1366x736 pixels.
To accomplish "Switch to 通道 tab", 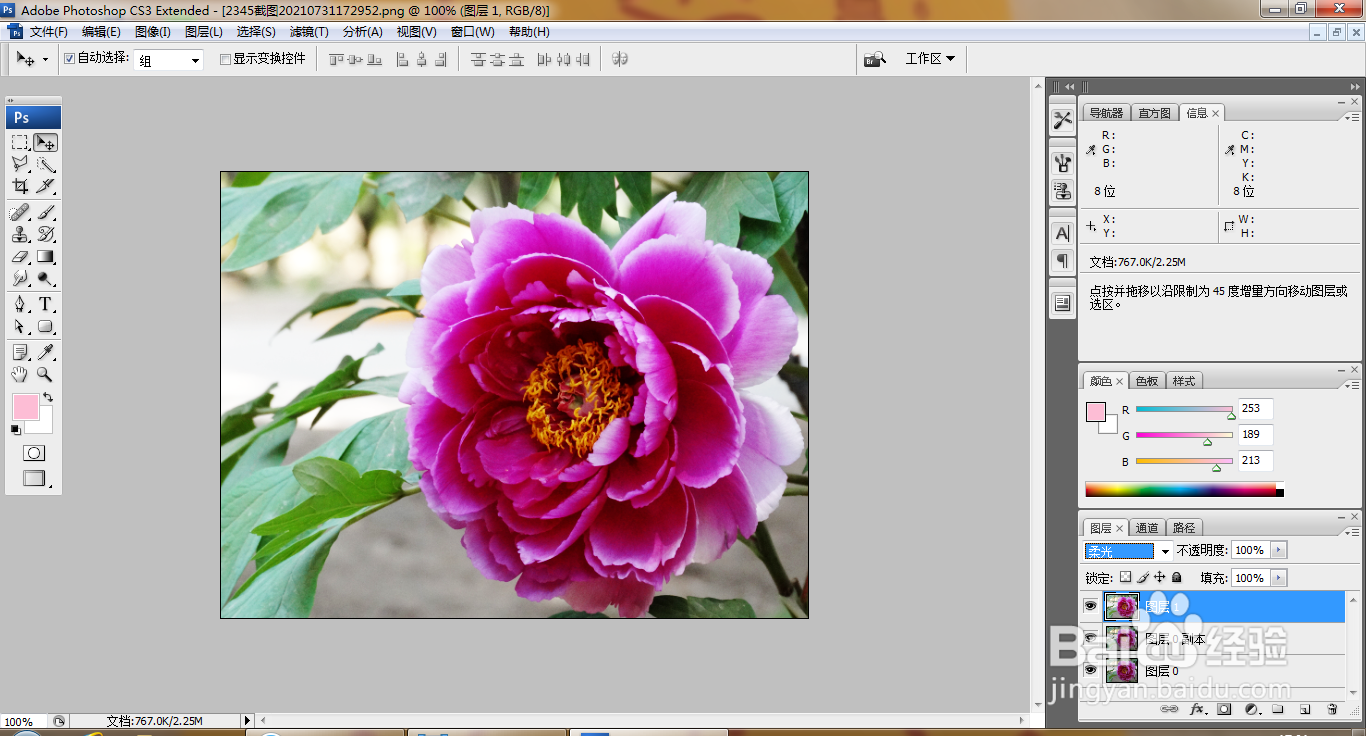I will click(x=1147, y=528).
